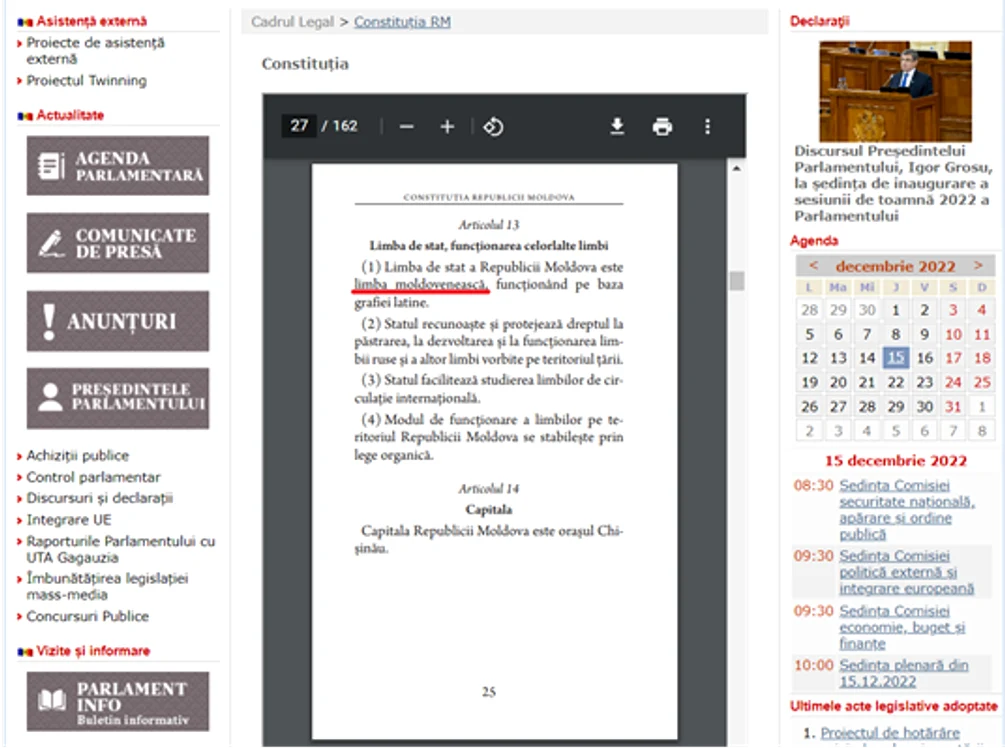Image resolution: width=1005 pixels, height=750 pixels.
Task: Print the PDF document
Action: click(x=662, y=127)
